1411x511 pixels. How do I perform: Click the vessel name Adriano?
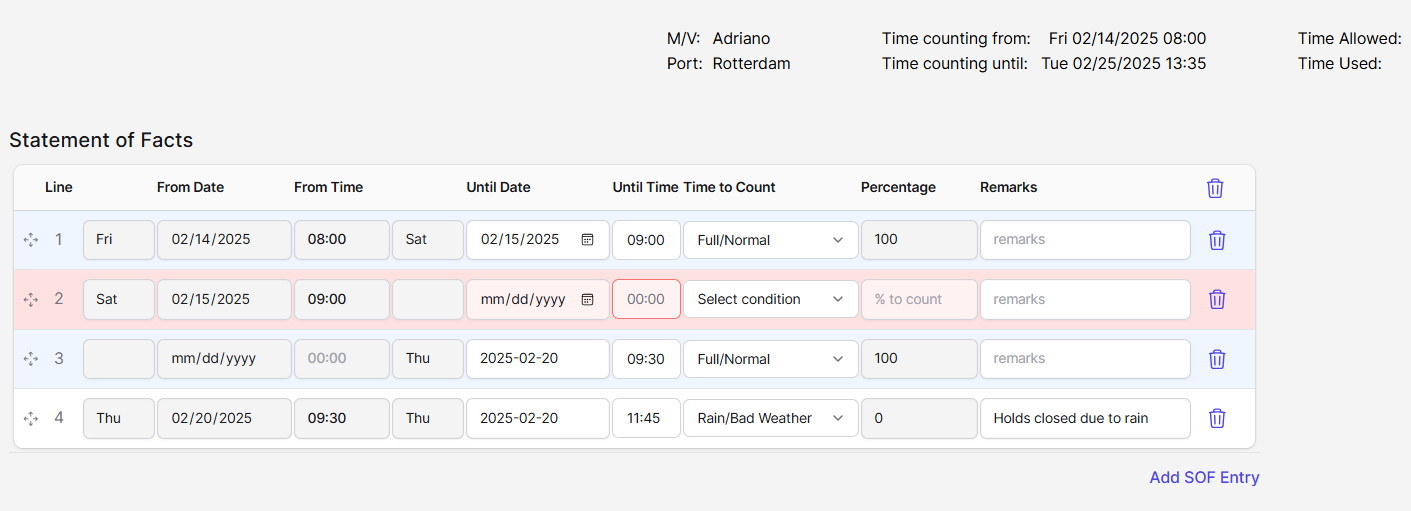[741, 39]
